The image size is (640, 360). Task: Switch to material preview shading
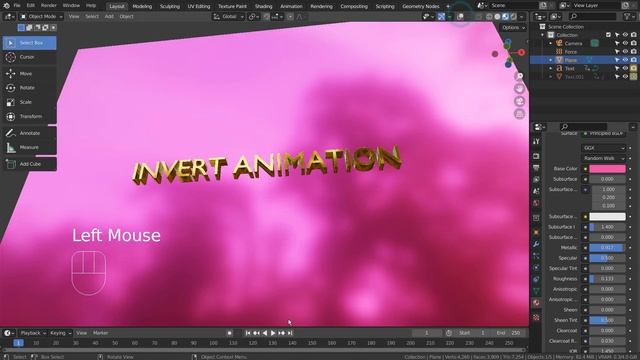505,17
